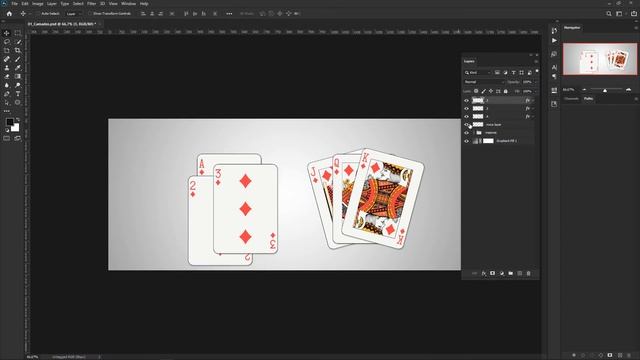
Task: Select the Move tool in toolbox
Action: pos(7,33)
